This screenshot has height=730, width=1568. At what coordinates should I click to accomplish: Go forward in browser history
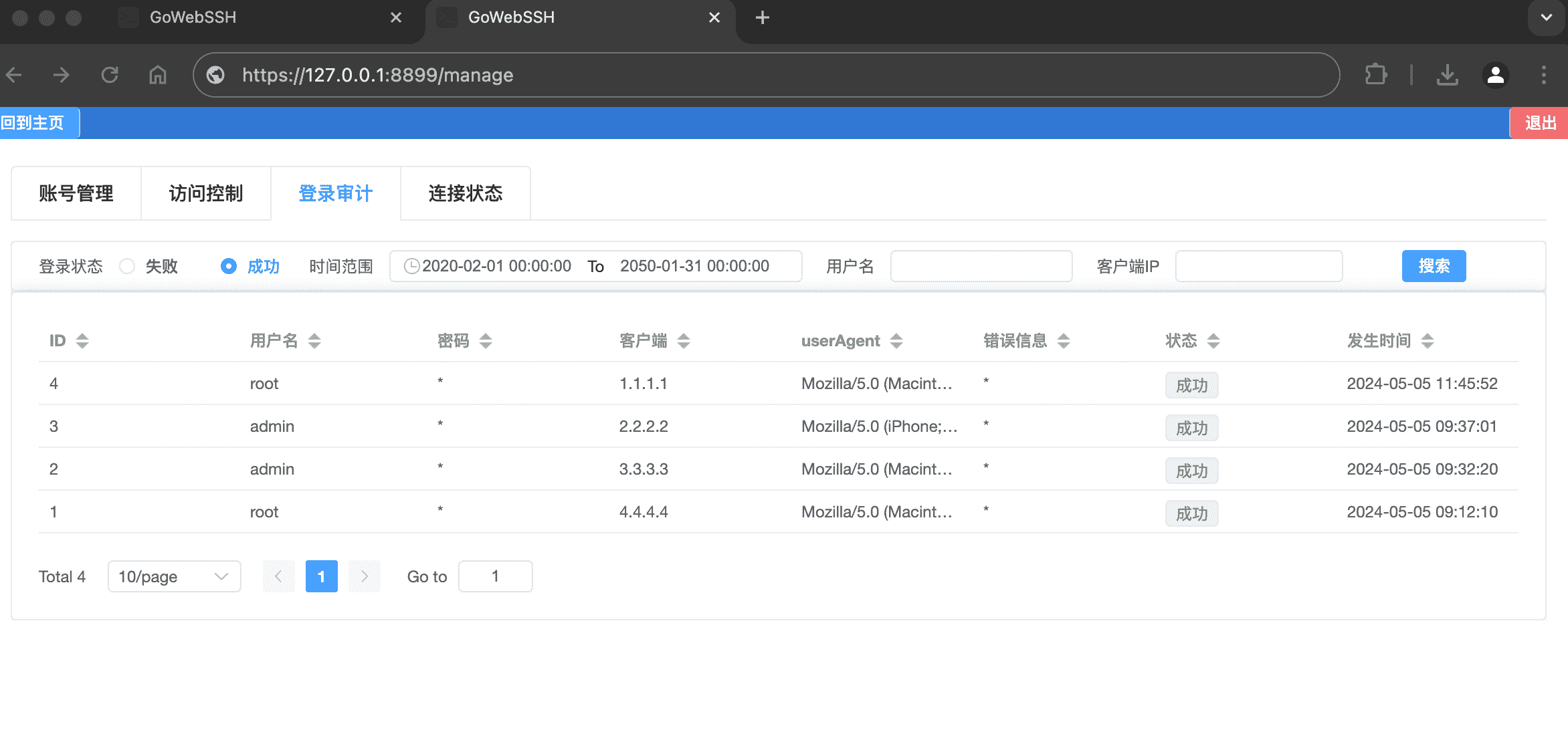pos(62,75)
